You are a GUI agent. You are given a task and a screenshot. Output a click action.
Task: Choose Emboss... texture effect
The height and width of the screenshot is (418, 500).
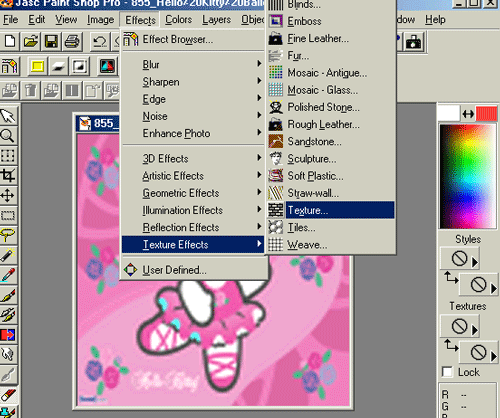(331, 21)
